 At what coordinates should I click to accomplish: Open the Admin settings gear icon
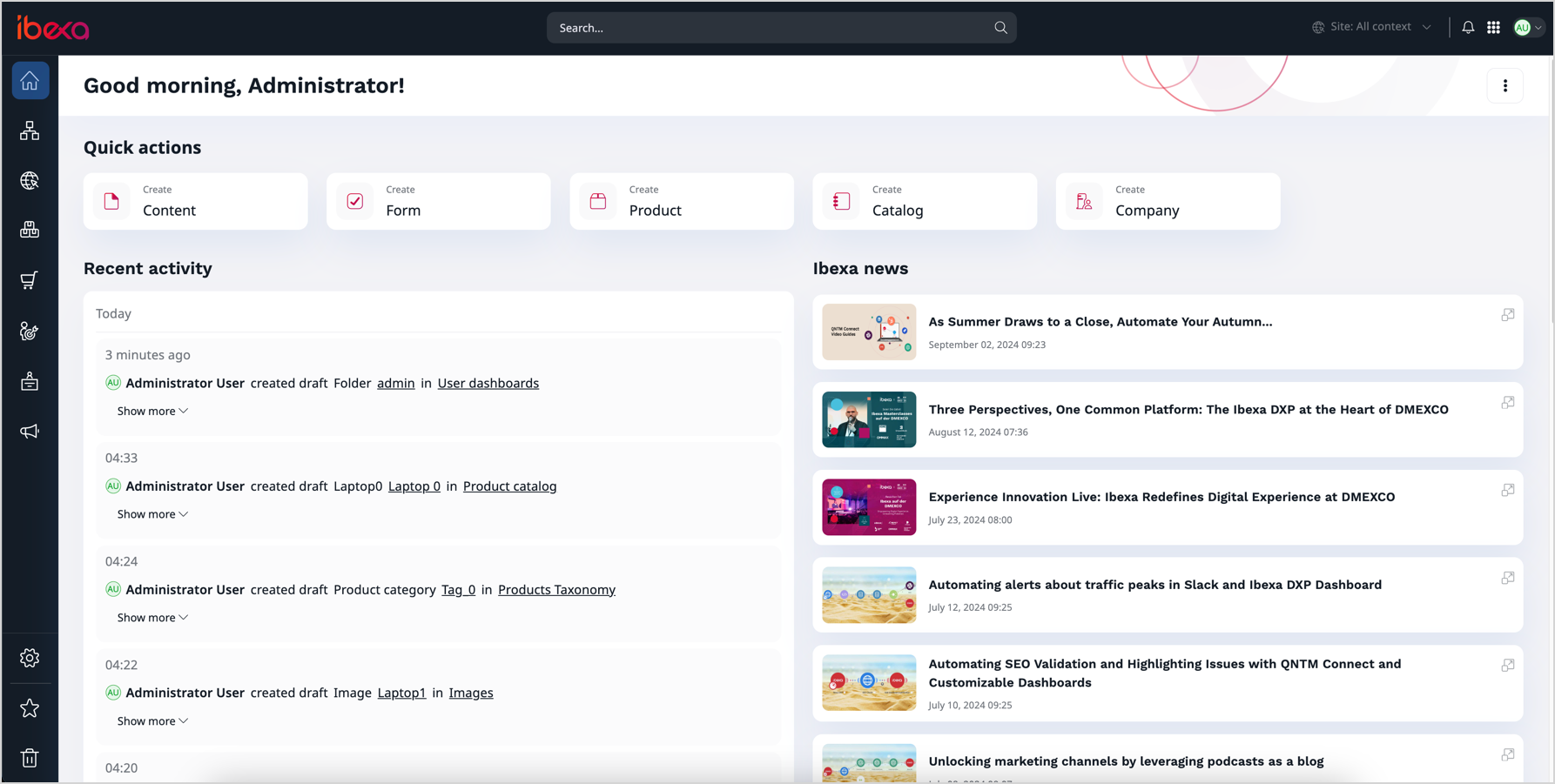coord(30,658)
